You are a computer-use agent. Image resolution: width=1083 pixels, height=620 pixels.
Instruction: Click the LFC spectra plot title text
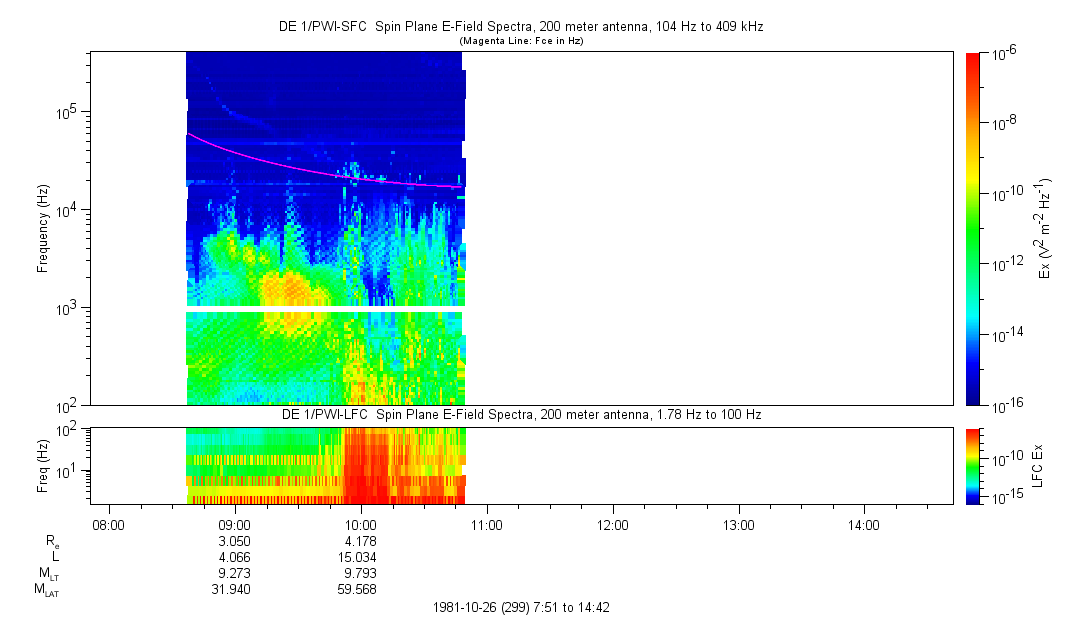click(521, 415)
